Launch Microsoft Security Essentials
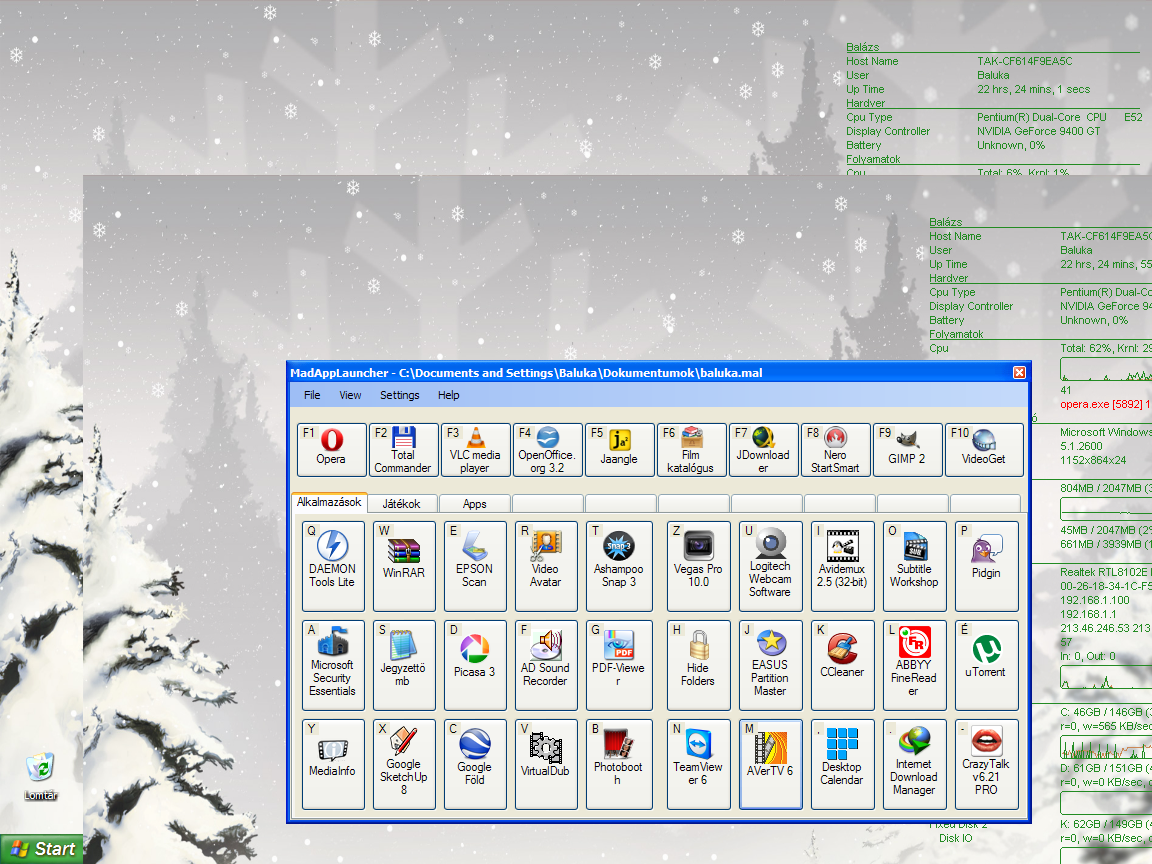This screenshot has height=864, width=1152. (333, 665)
